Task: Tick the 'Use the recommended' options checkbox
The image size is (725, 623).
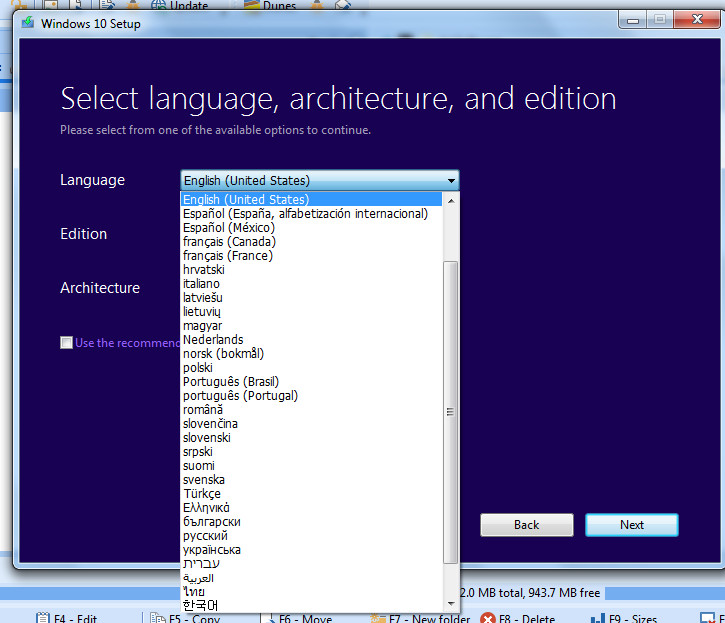Action: click(67, 343)
